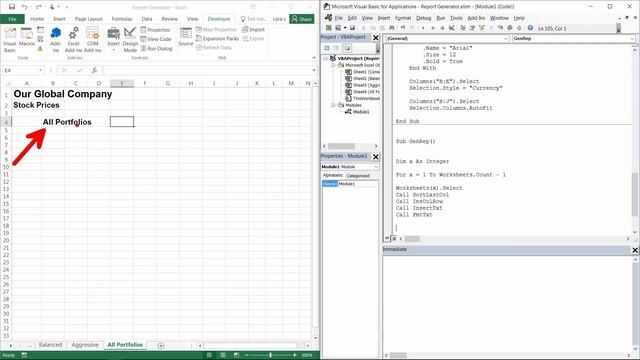Click View Microsoft Excel icon in VBA toolbar
Image resolution: width=640 pixels, height=360 pixels.
(328, 28)
